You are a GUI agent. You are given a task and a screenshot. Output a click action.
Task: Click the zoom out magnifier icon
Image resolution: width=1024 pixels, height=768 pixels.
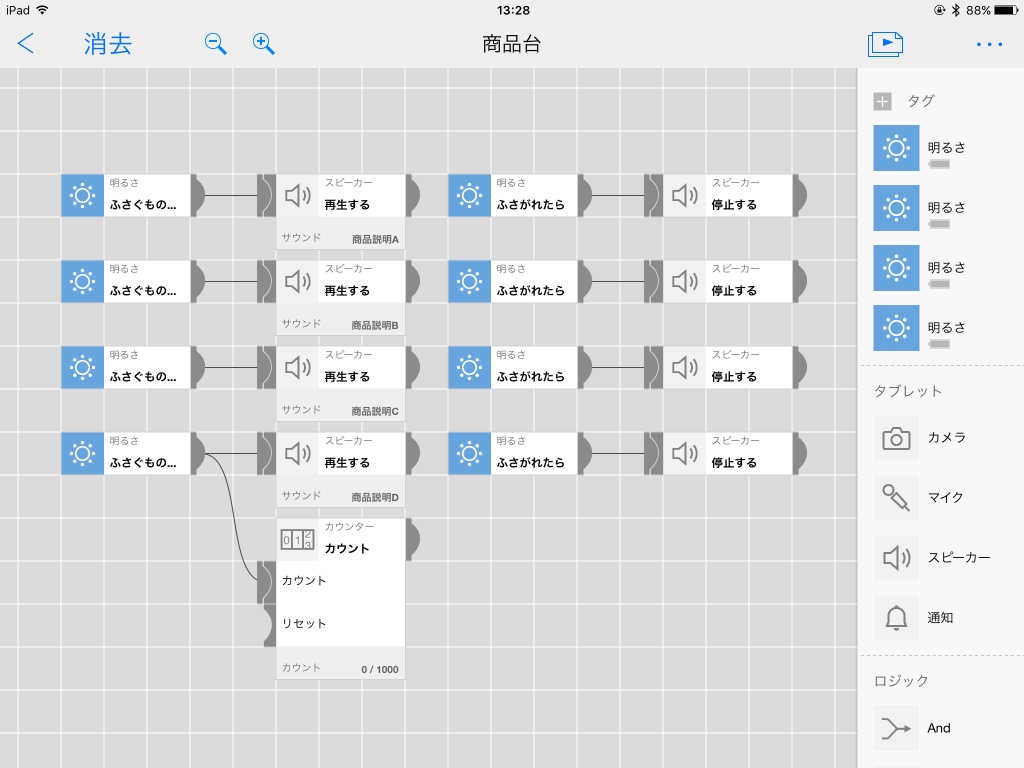click(216, 44)
